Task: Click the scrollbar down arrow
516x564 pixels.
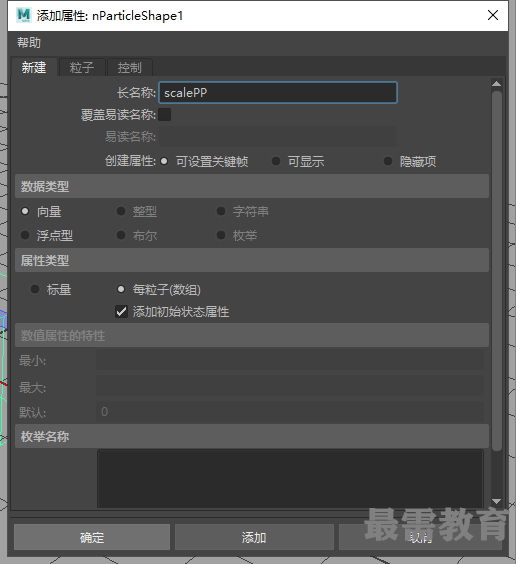Action: tap(497, 501)
